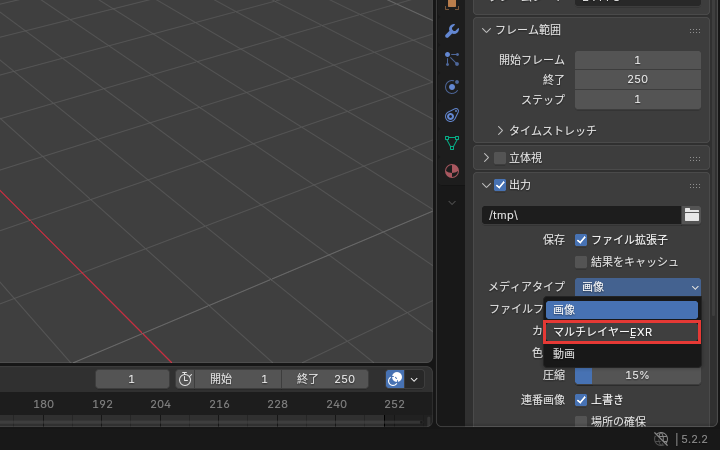Uncheck the 出力 panel checkbox
The height and width of the screenshot is (450, 720).
[x=500, y=185]
